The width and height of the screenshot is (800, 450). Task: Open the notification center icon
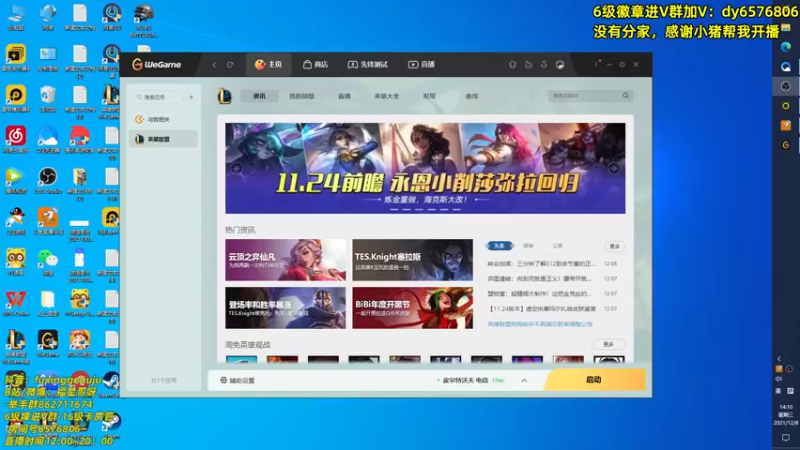click(786, 438)
